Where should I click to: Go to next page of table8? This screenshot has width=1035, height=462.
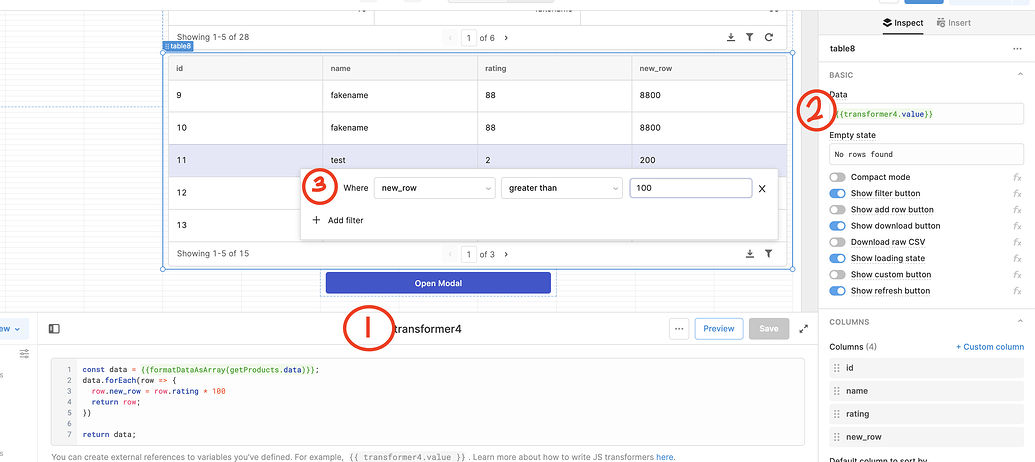click(x=506, y=253)
